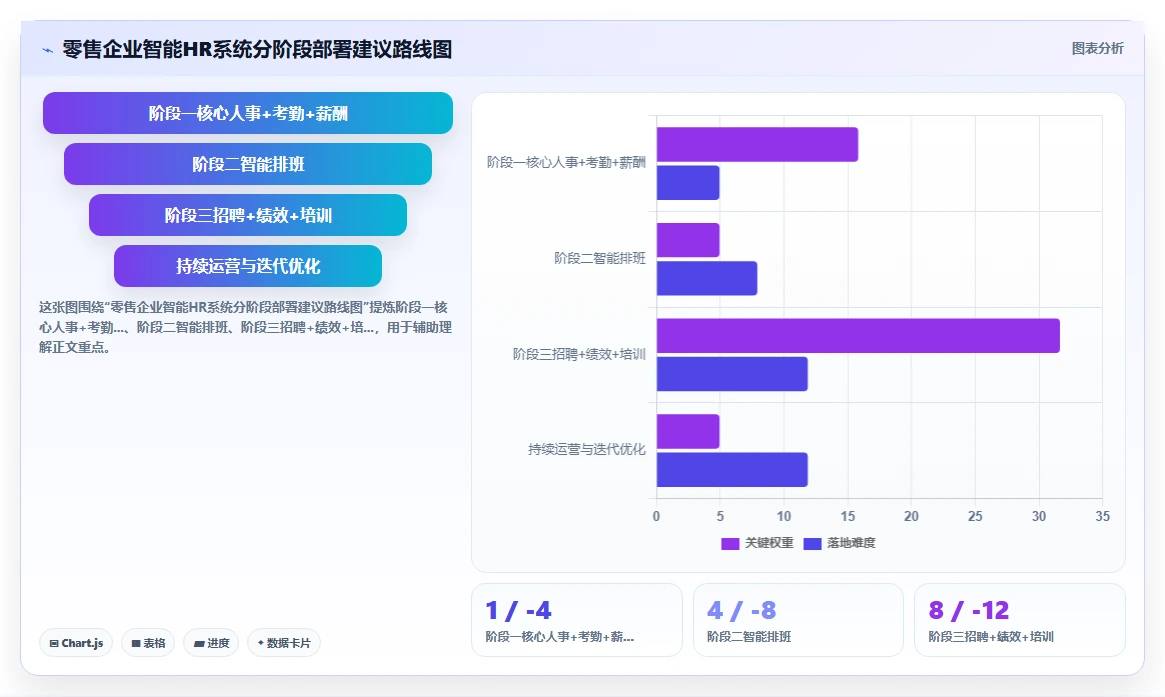Click the 图表分析 label in header

click(x=1097, y=48)
